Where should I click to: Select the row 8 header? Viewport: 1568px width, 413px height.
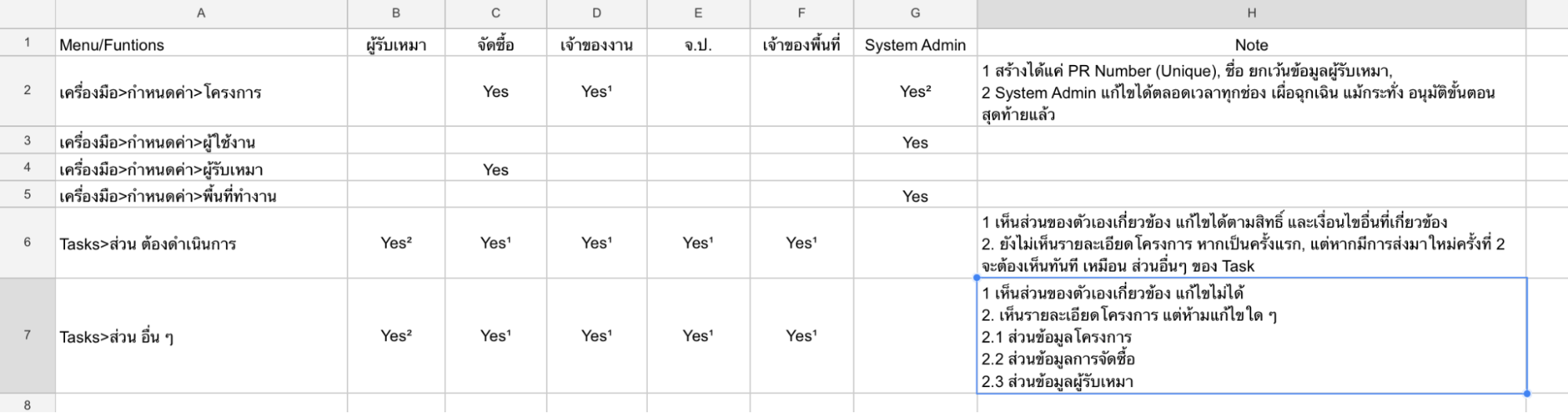click(27, 404)
